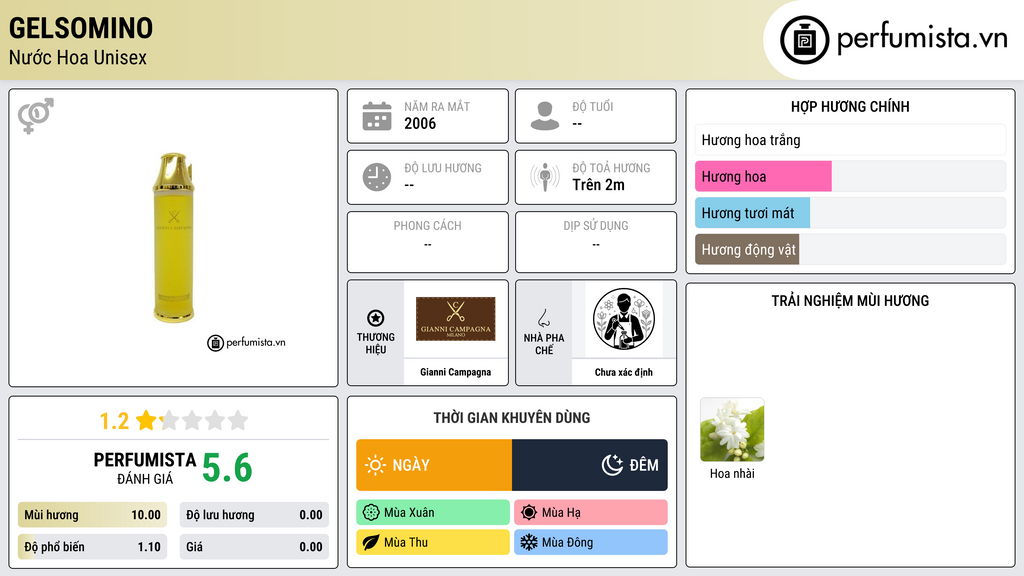
Task: Click the Giá 0.00 score
Action: (254, 547)
